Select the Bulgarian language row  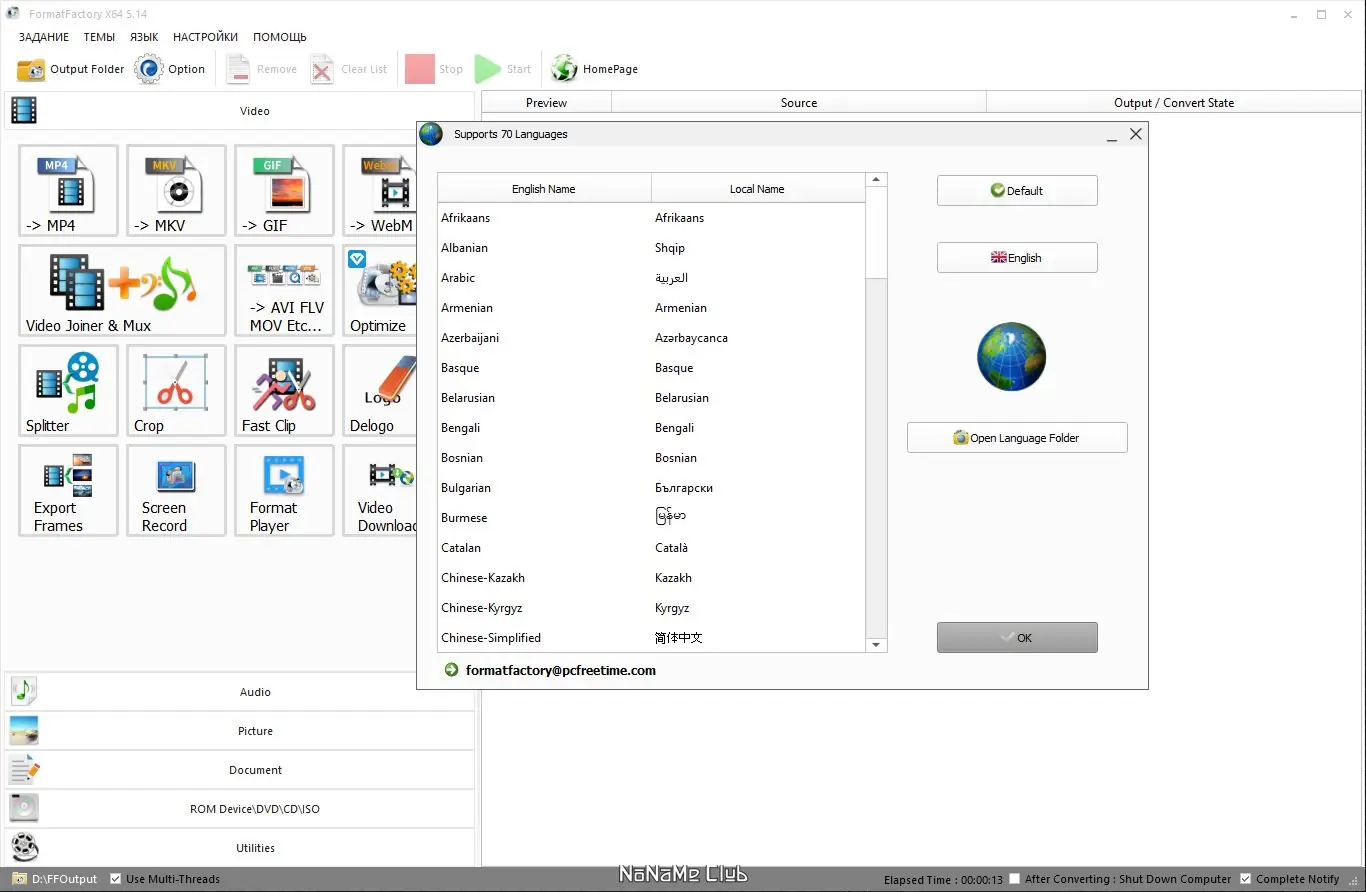(x=651, y=488)
